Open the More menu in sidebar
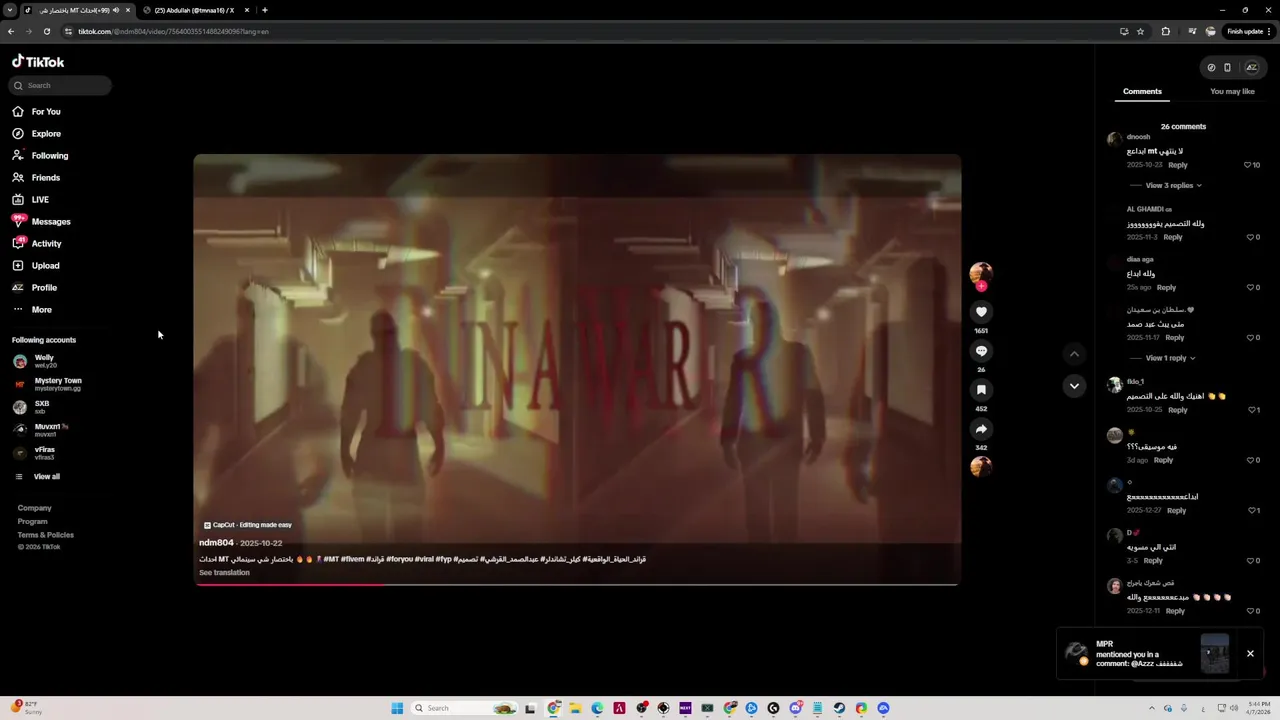 (32, 310)
